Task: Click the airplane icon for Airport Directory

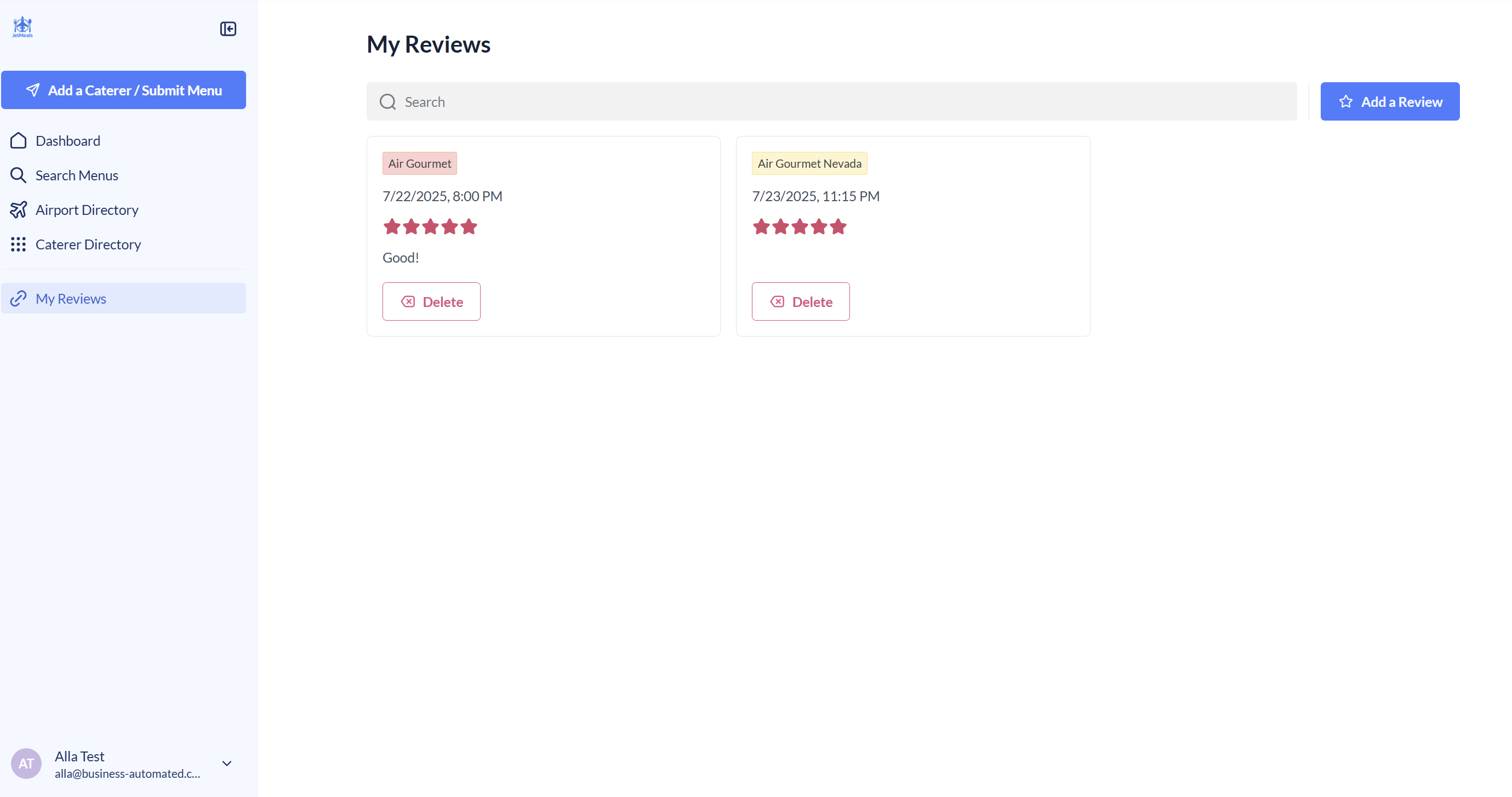Action: coord(18,209)
